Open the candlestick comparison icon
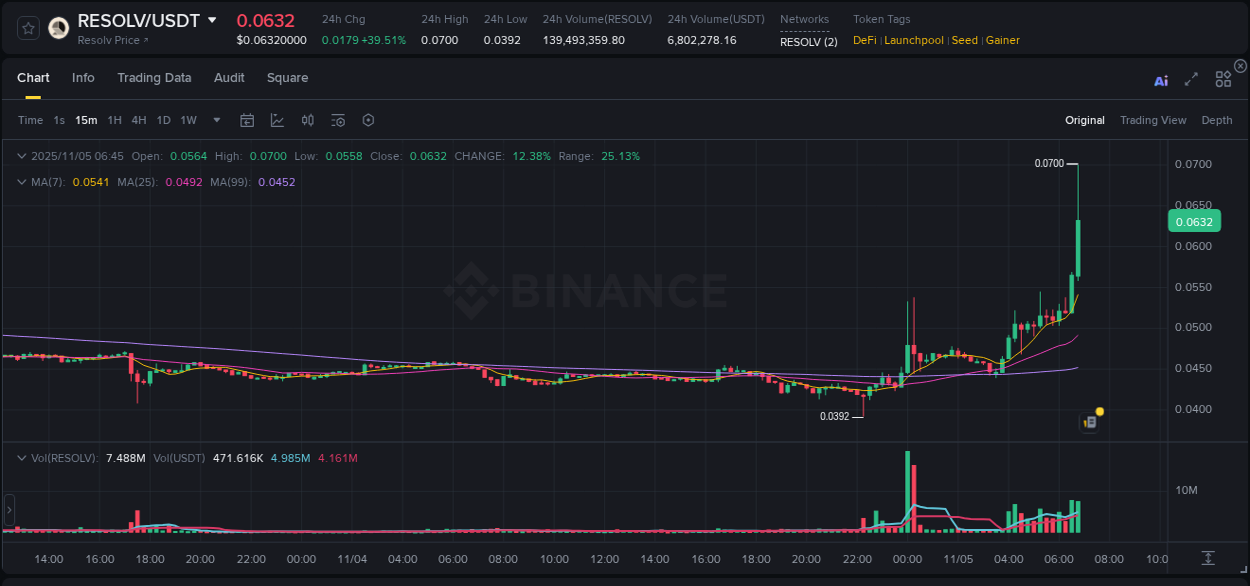Screen dimensions: 1250x586 pos(308,120)
